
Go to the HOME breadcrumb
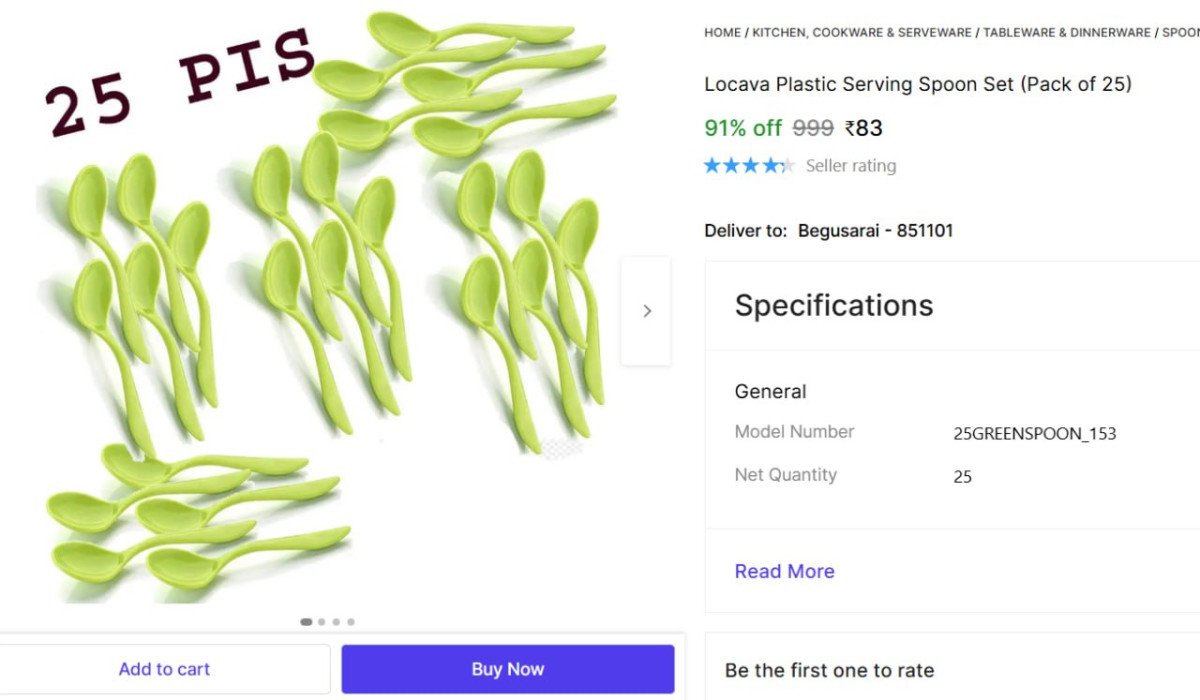click(722, 33)
